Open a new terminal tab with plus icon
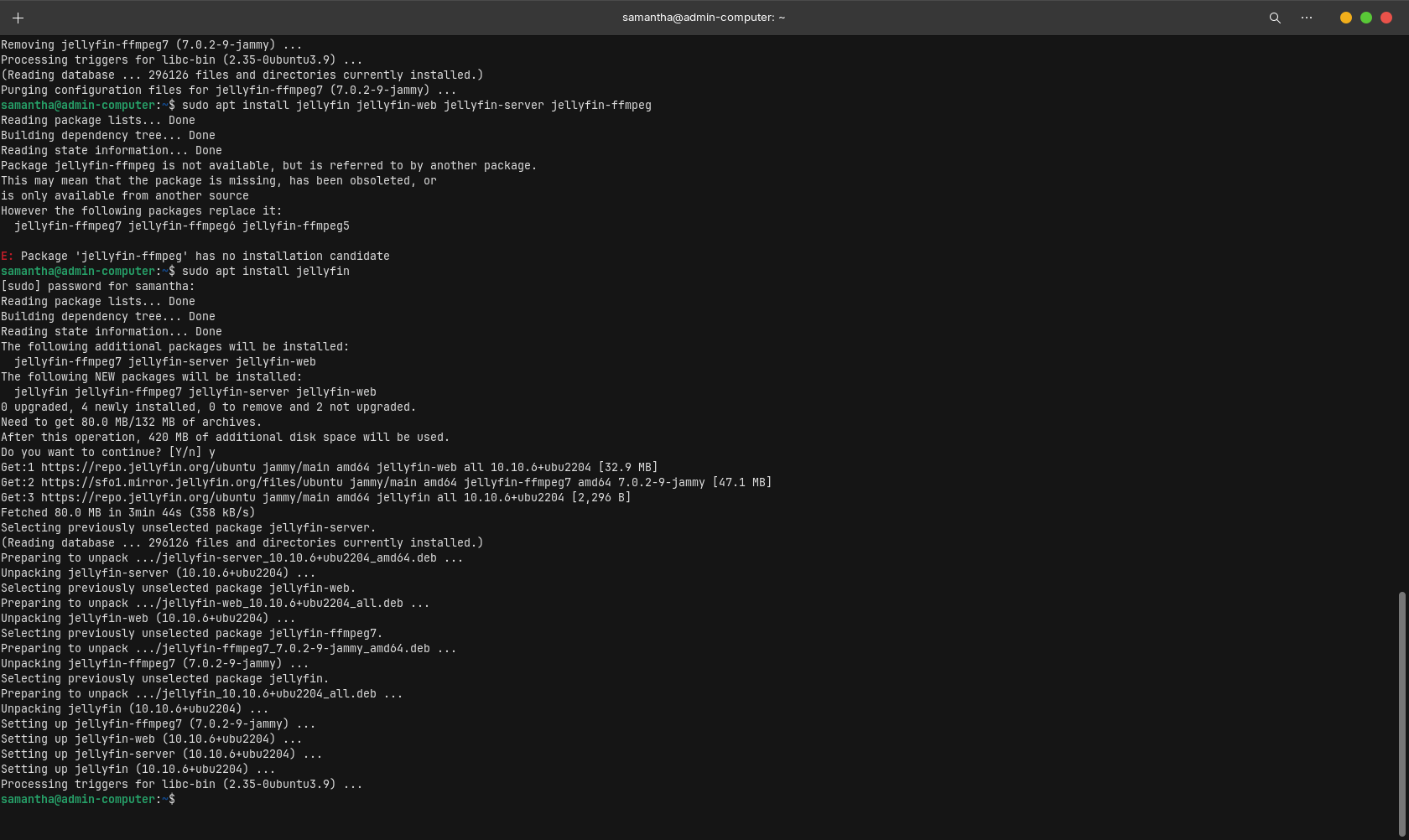Screen dimensions: 1409x840 [x=18, y=18]
